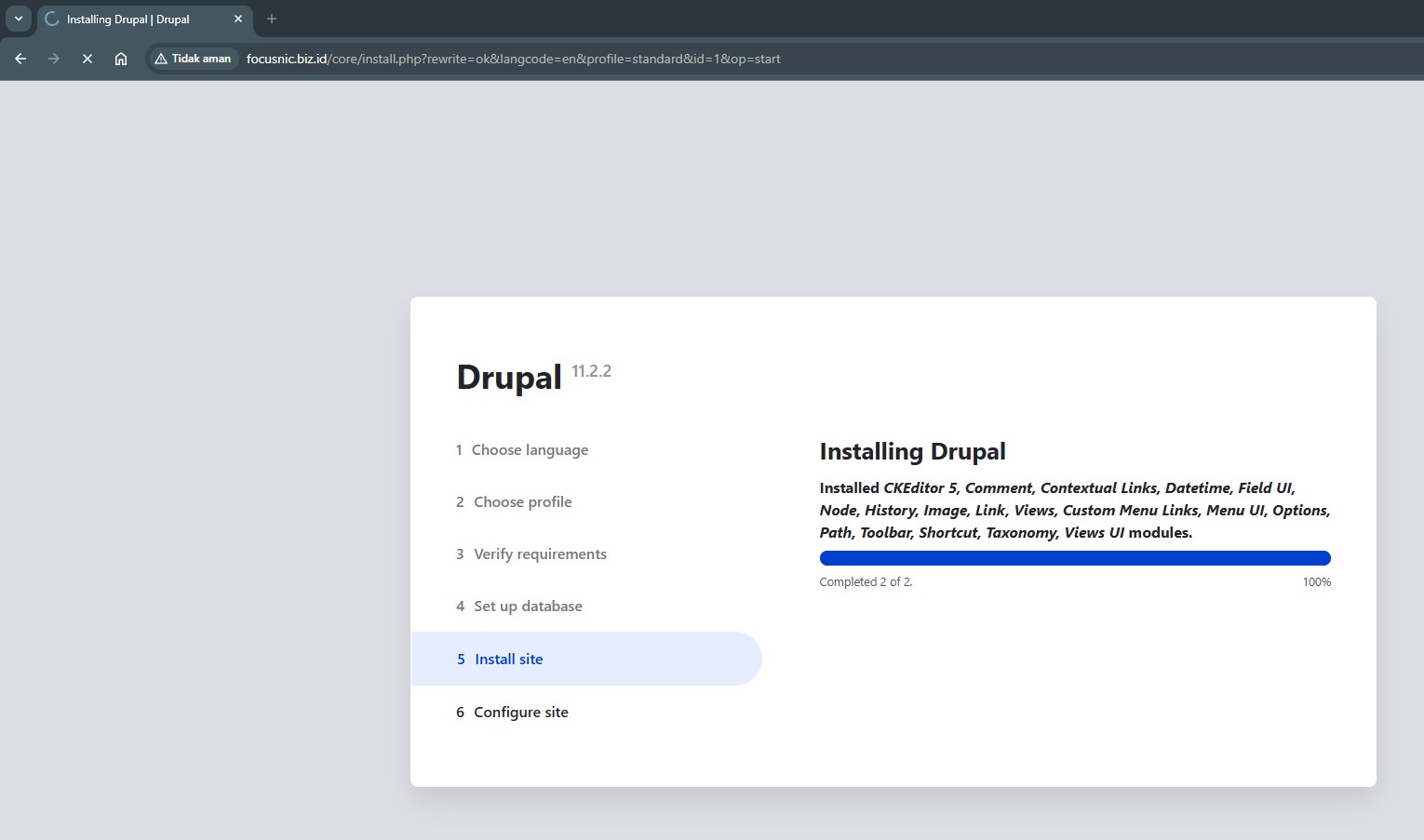This screenshot has width=1424, height=840.
Task: Click the "Choose language" step
Action: pos(530,450)
